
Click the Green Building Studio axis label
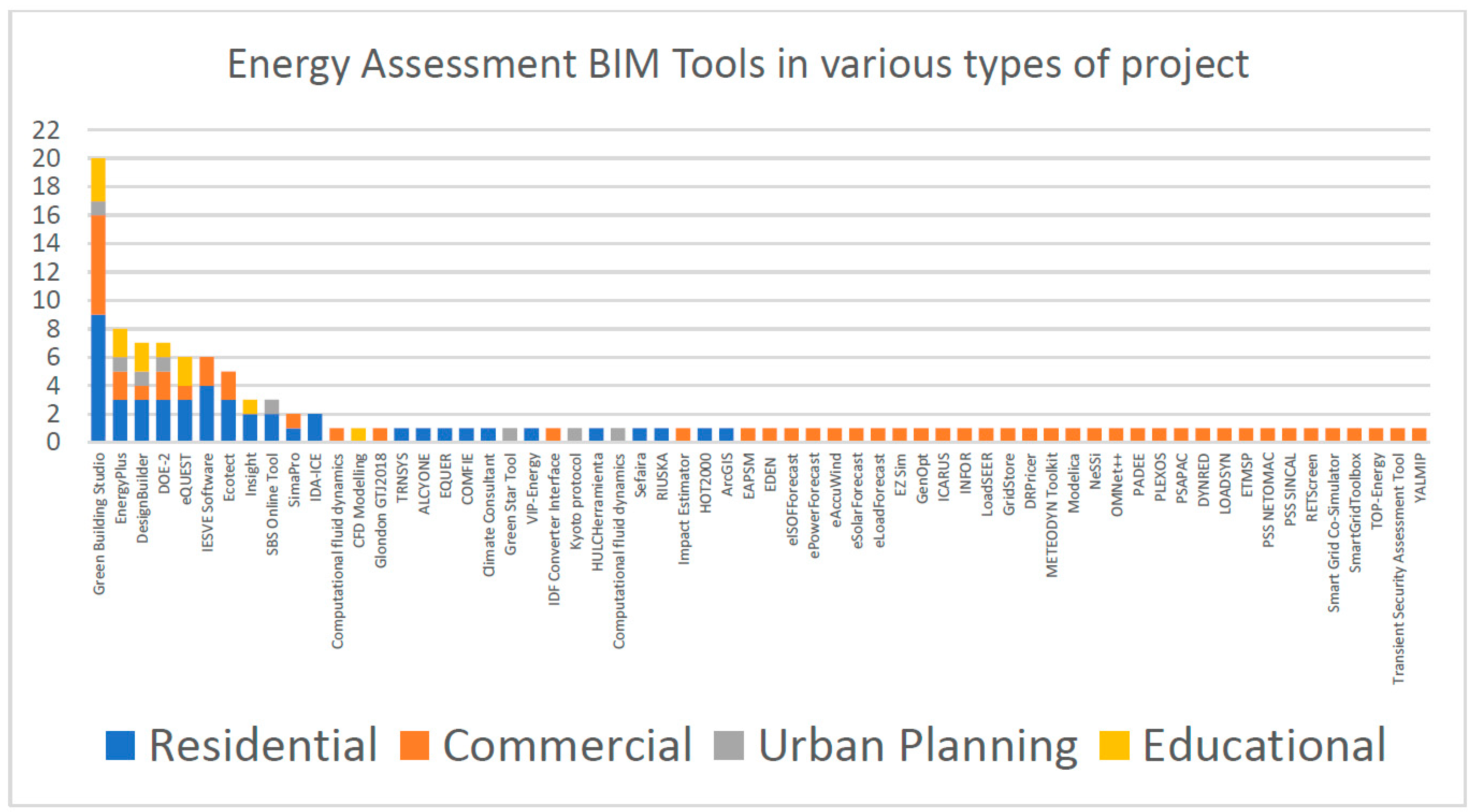(x=99, y=524)
